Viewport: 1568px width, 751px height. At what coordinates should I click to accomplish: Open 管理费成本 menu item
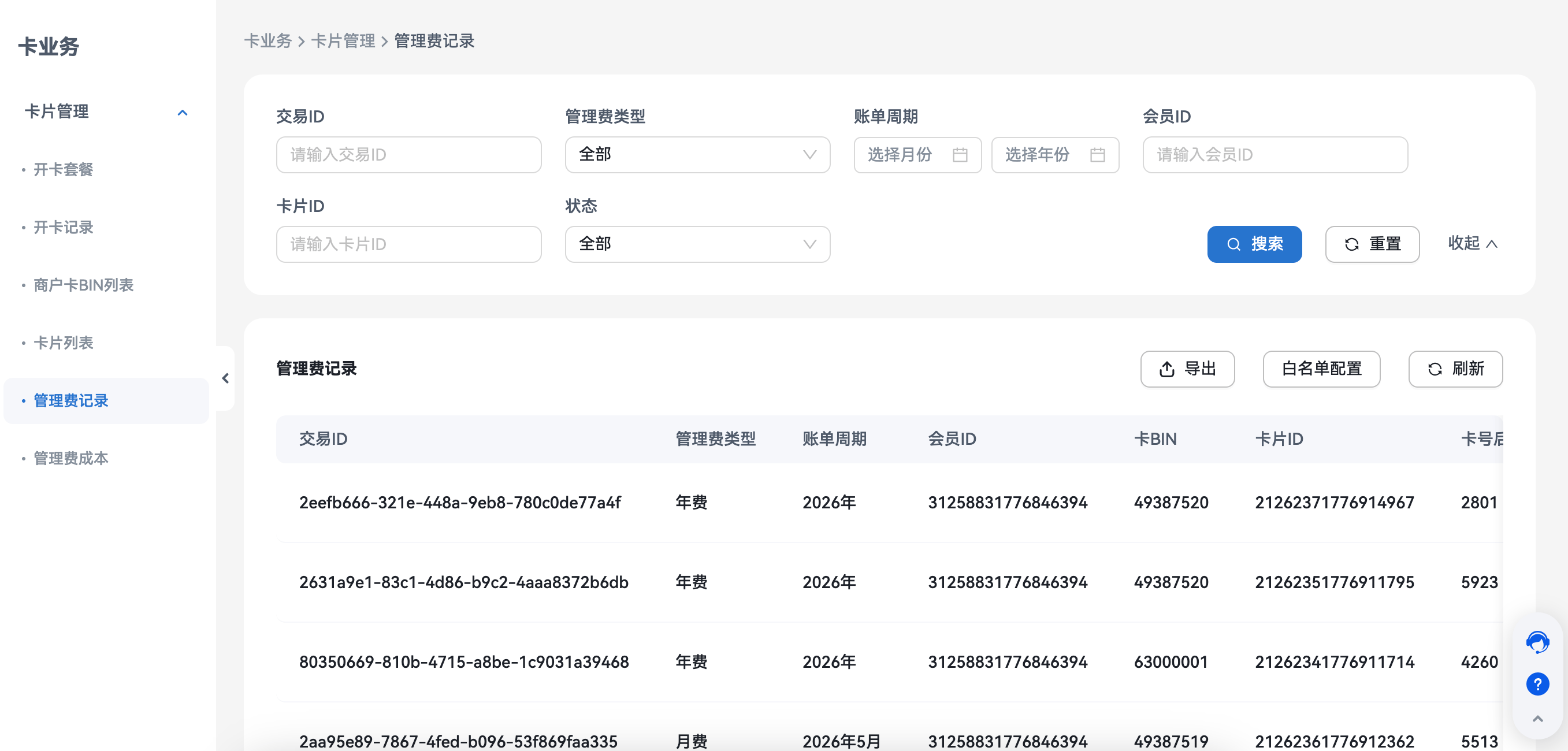(70, 458)
